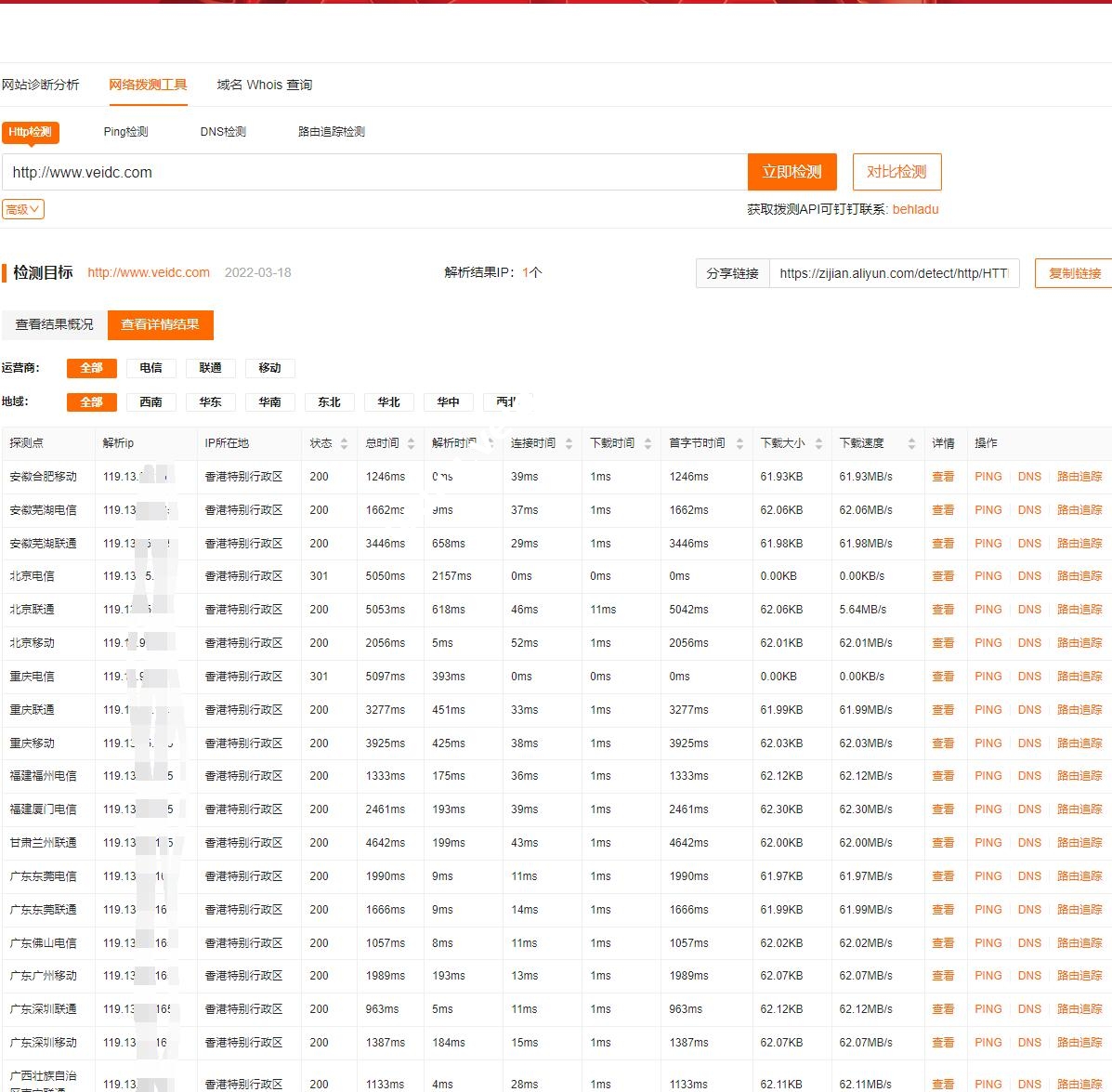Open the 域名 Whois 查询 tab
Screen dimensions: 1112x1092
pyautogui.click(x=264, y=85)
